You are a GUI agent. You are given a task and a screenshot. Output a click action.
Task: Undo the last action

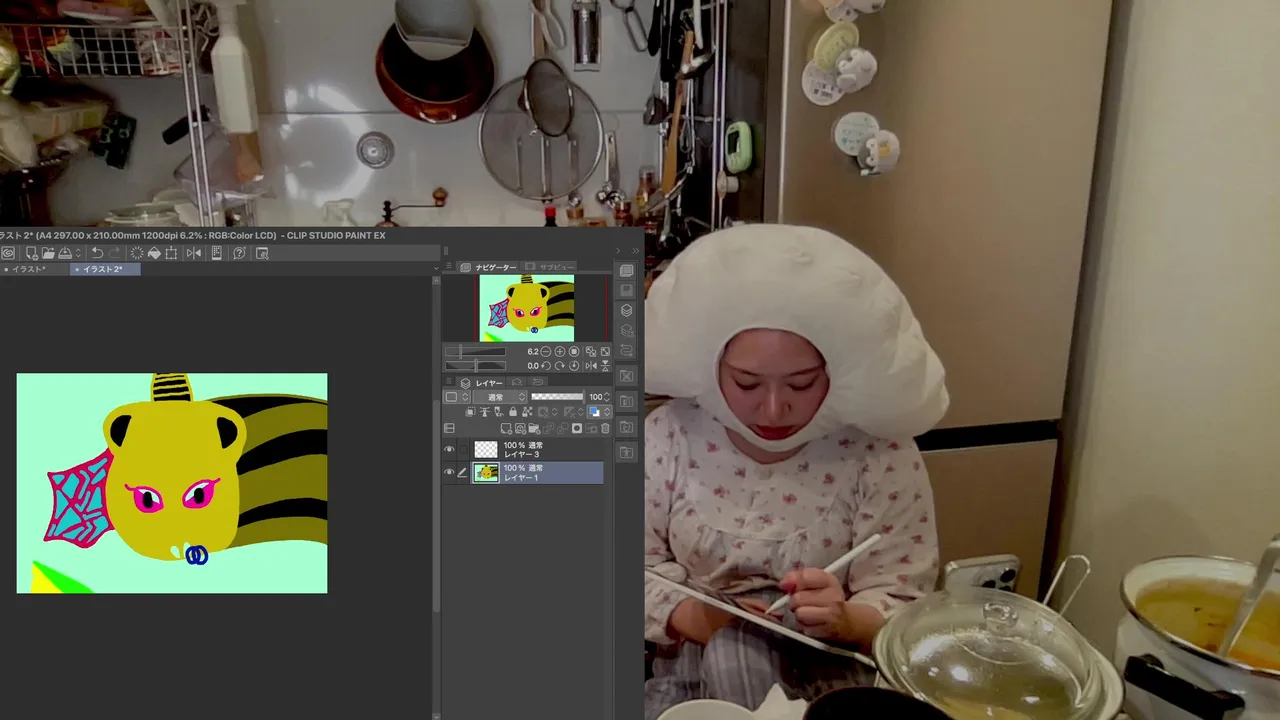point(97,253)
